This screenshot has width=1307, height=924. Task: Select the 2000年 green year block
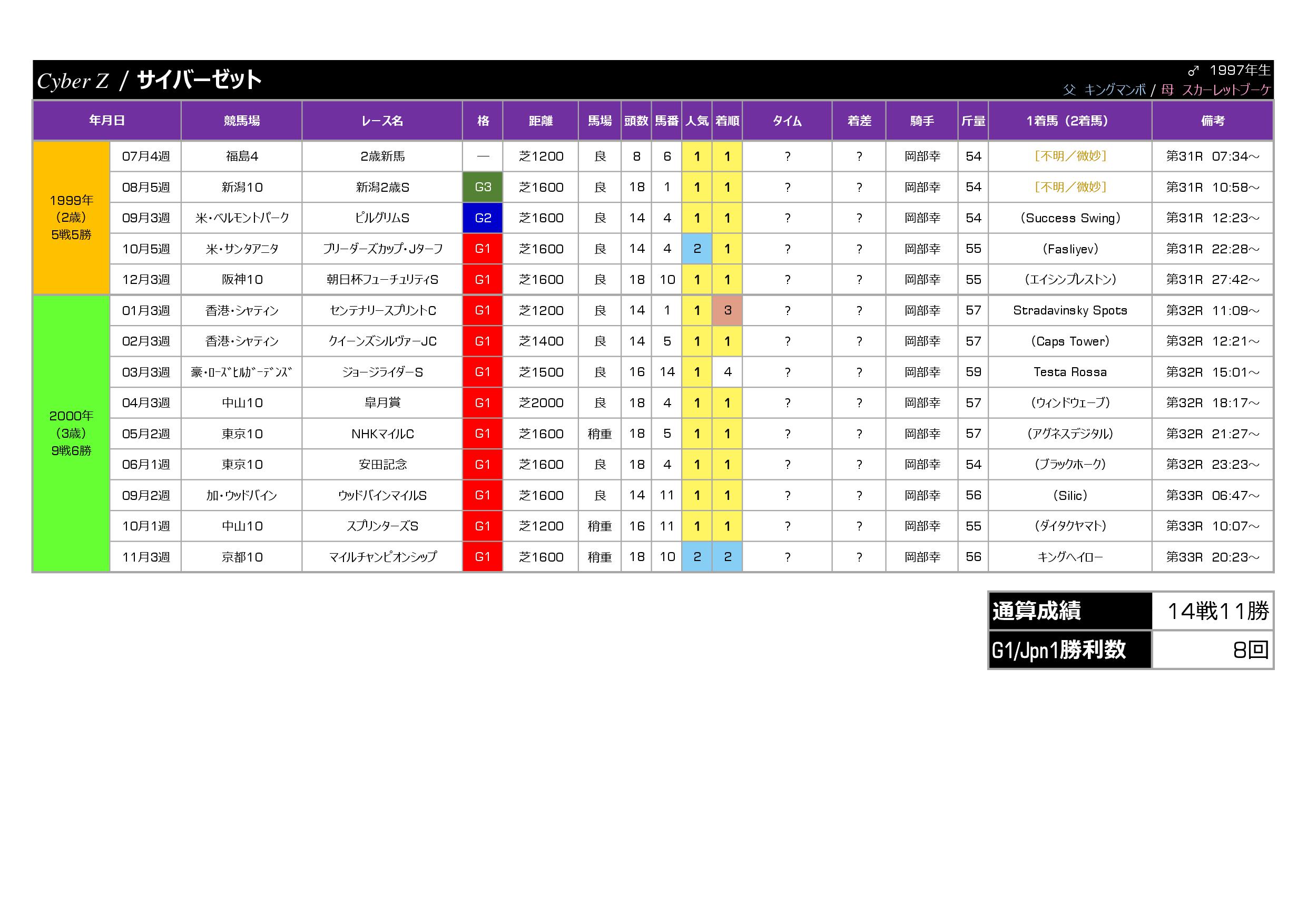click(71, 433)
